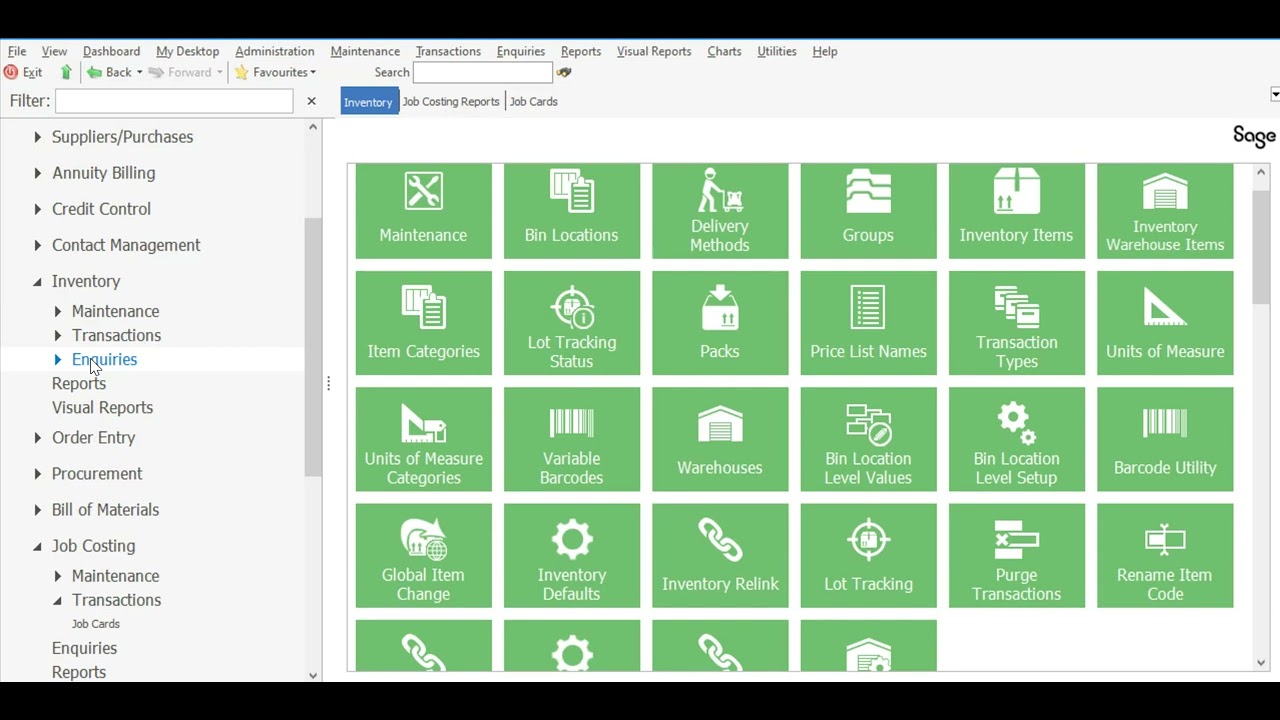Select Enquiries under Inventory in tree
The image size is (1280, 720).
click(104, 360)
